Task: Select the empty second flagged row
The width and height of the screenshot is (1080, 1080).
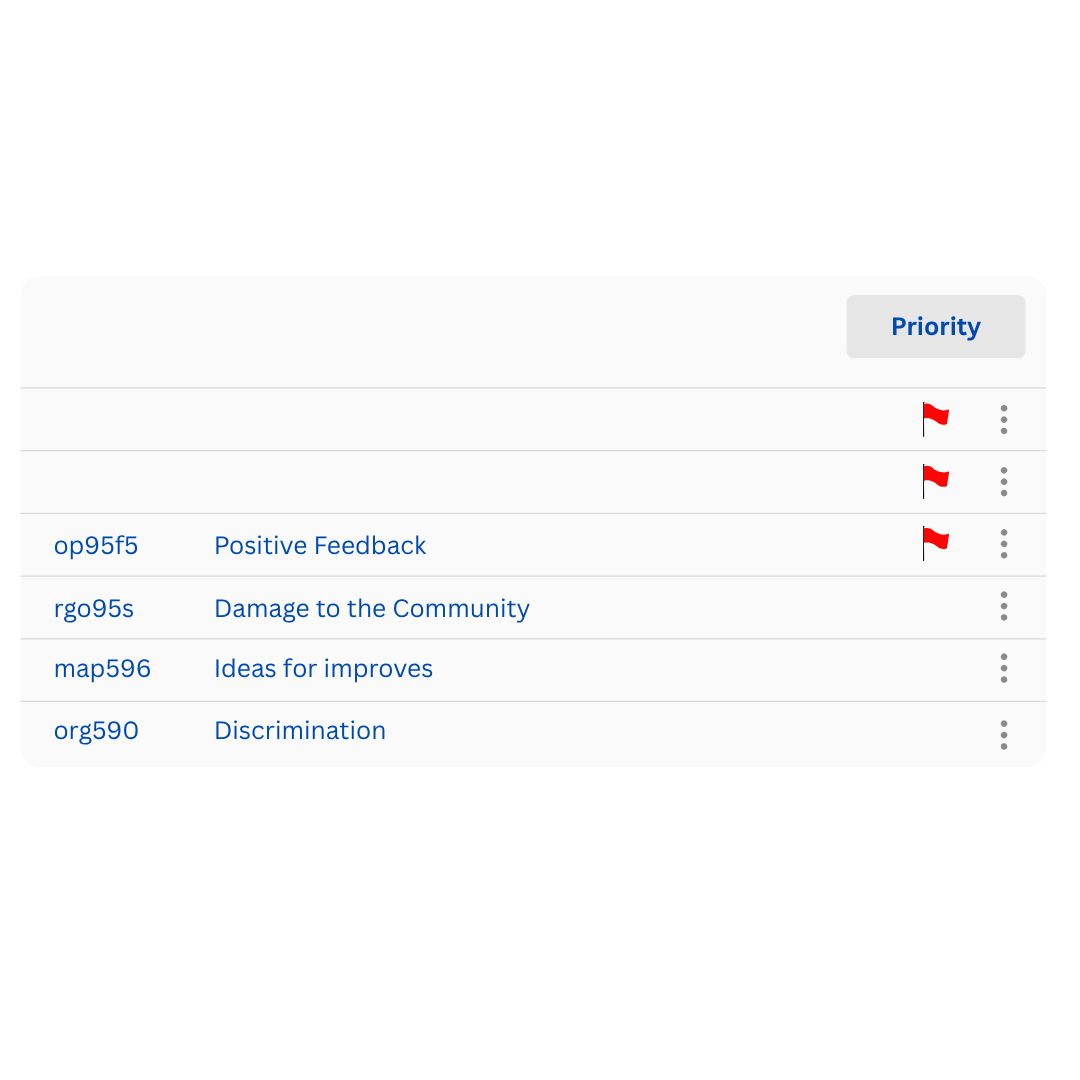Action: coord(533,482)
